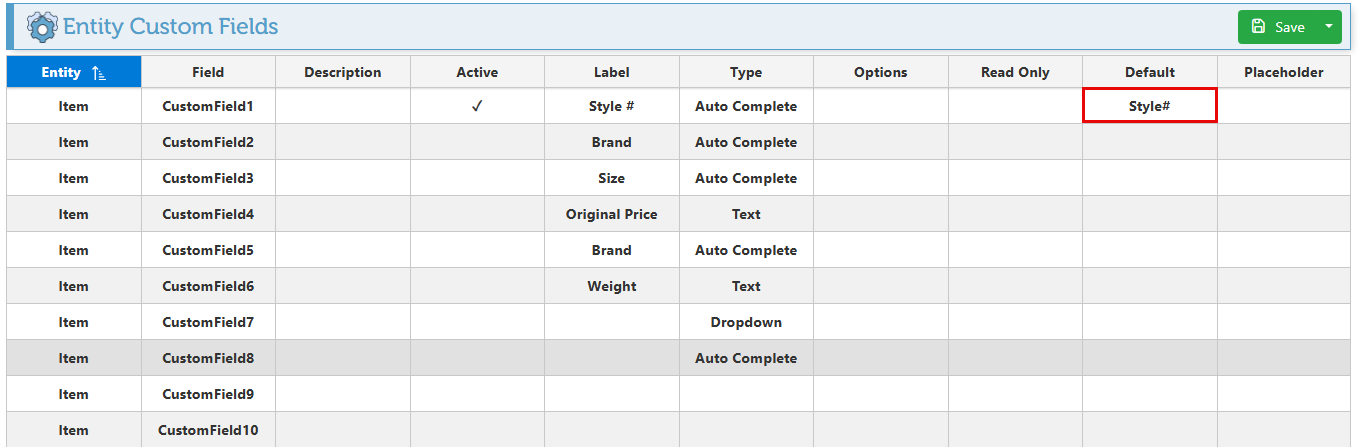Open Type cell Text for CustomField4
The height and width of the screenshot is (447, 1358).
(x=746, y=214)
